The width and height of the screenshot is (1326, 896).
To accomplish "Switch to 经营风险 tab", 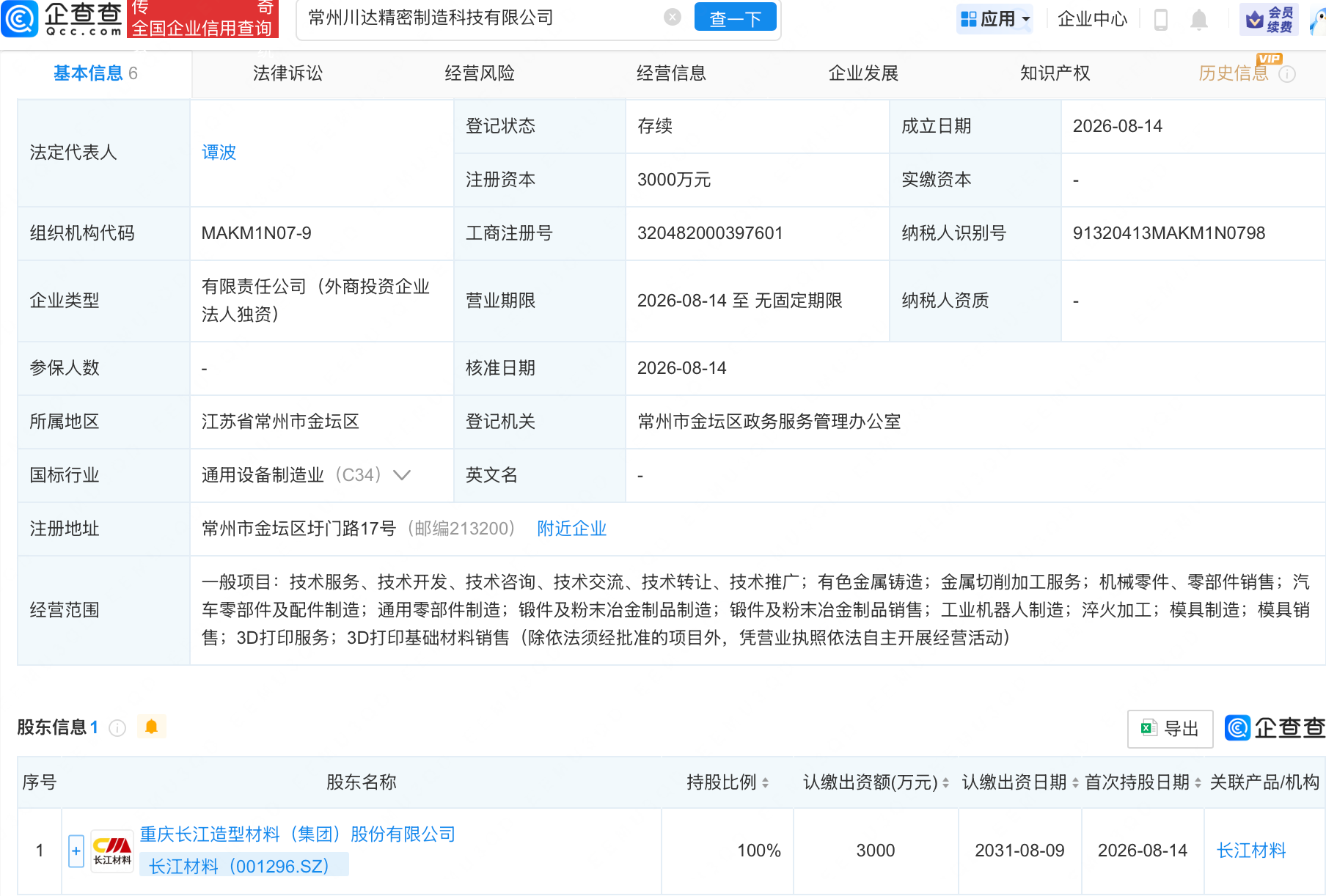I will pyautogui.click(x=480, y=73).
